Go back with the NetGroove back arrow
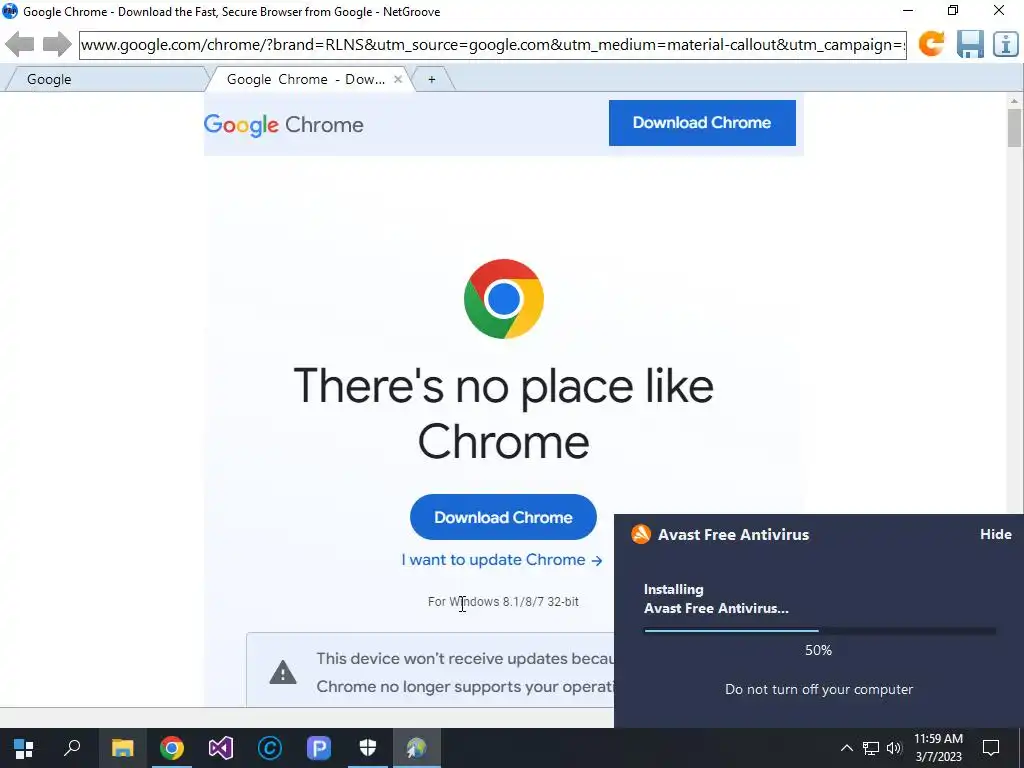This screenshot has height=768, width=1024. click(x=20, y=44)
